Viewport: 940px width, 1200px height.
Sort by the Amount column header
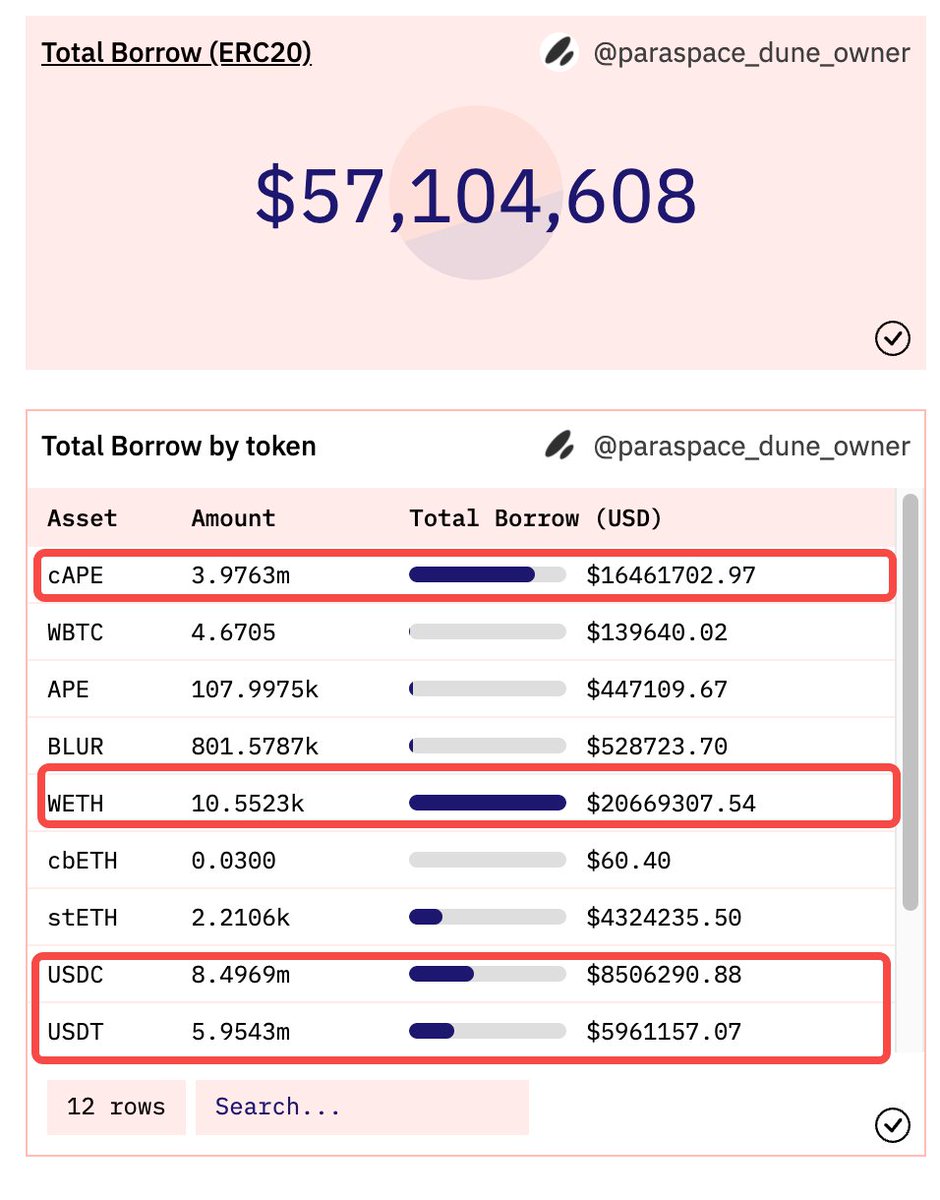(x=233, y=518)
